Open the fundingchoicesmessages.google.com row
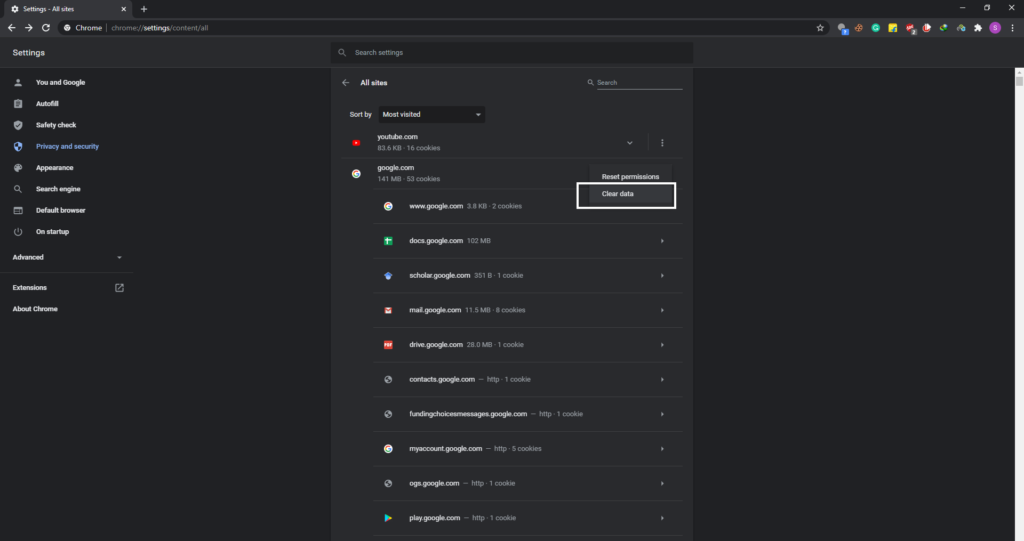The width and height of the screenshot is (1024, 541). (x=528, y=414)
